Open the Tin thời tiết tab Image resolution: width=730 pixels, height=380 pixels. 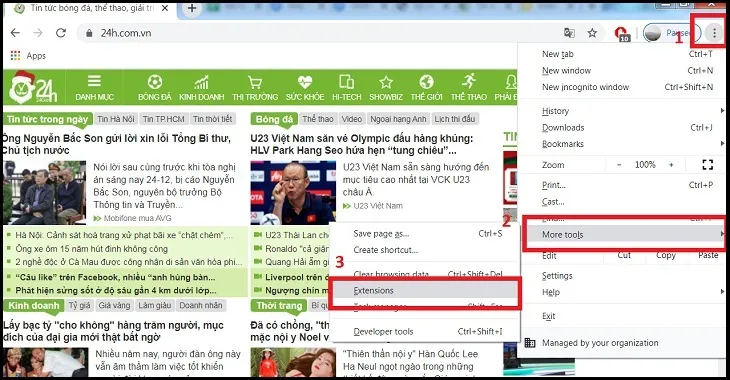pyautogui.click(x=212, y=119)
